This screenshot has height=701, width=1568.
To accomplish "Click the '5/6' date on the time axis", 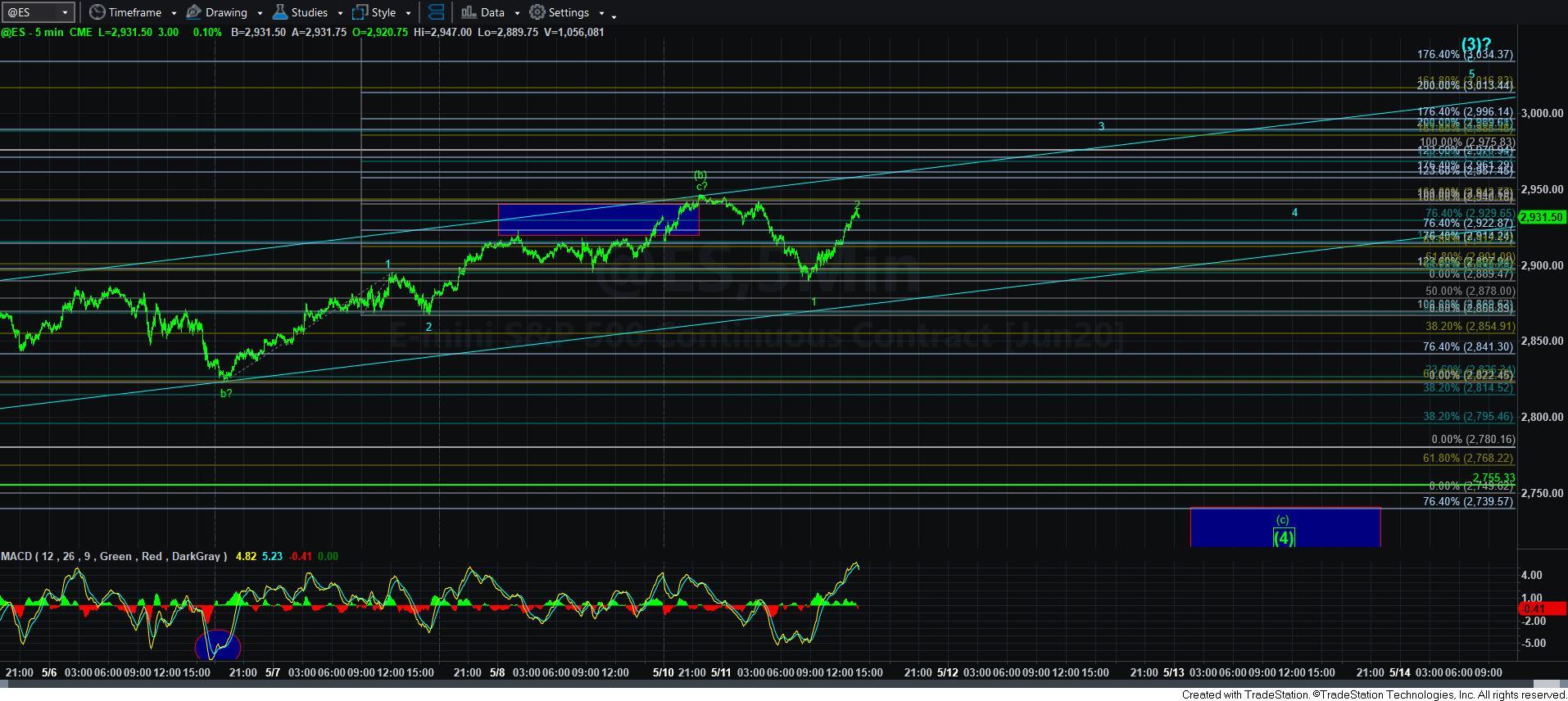I will 48,672.
